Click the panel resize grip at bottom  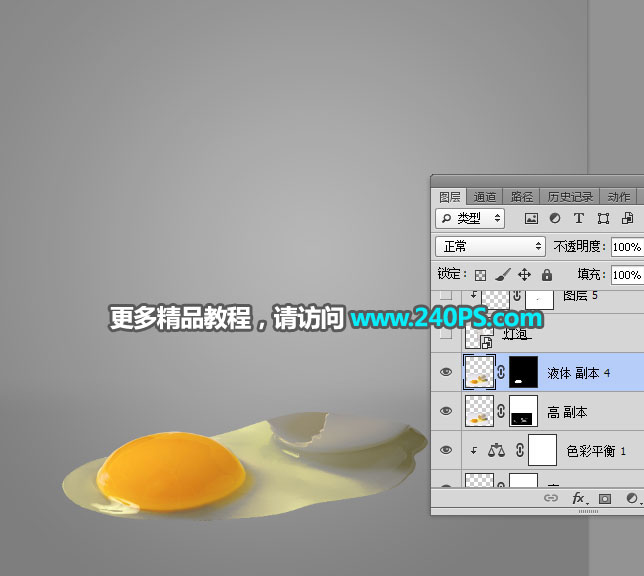588,511
